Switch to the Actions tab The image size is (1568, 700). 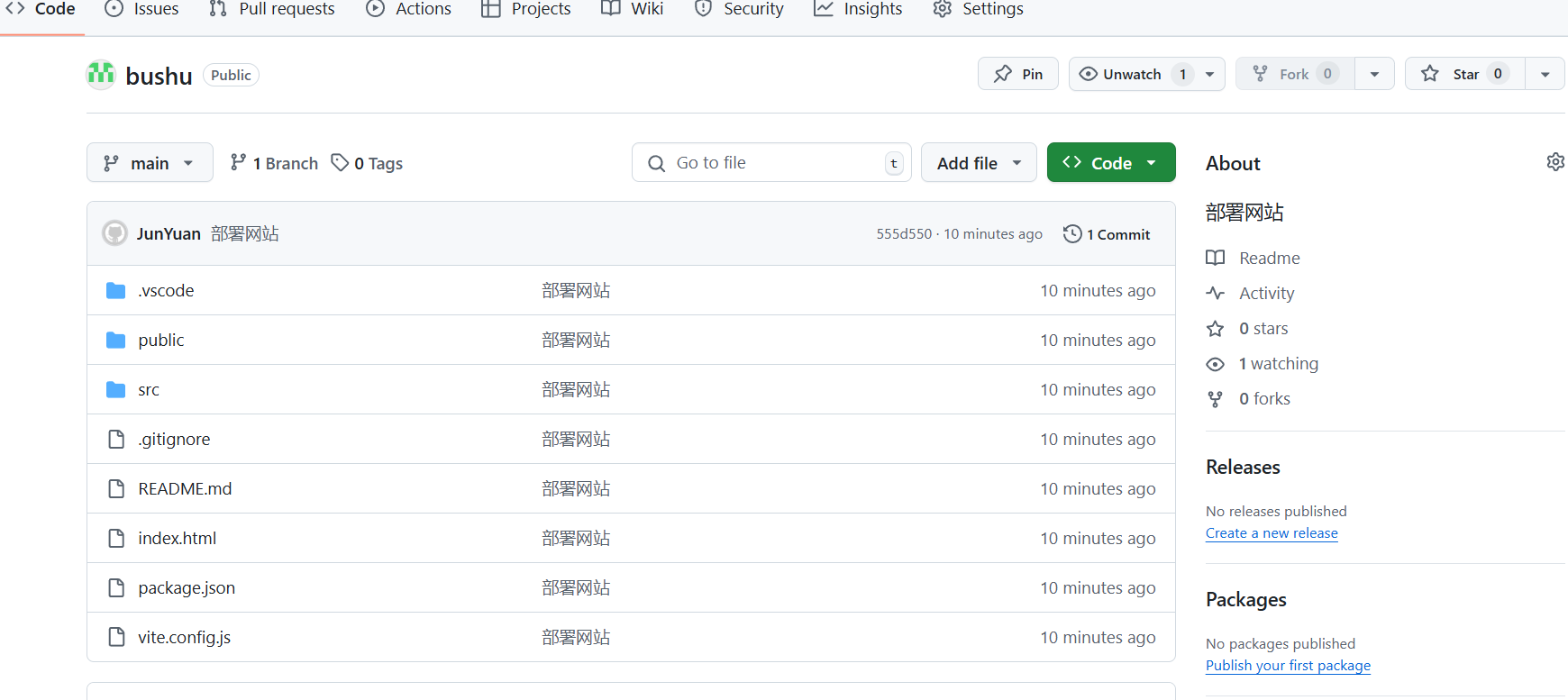pyautogui.click(x=409, y=9)
